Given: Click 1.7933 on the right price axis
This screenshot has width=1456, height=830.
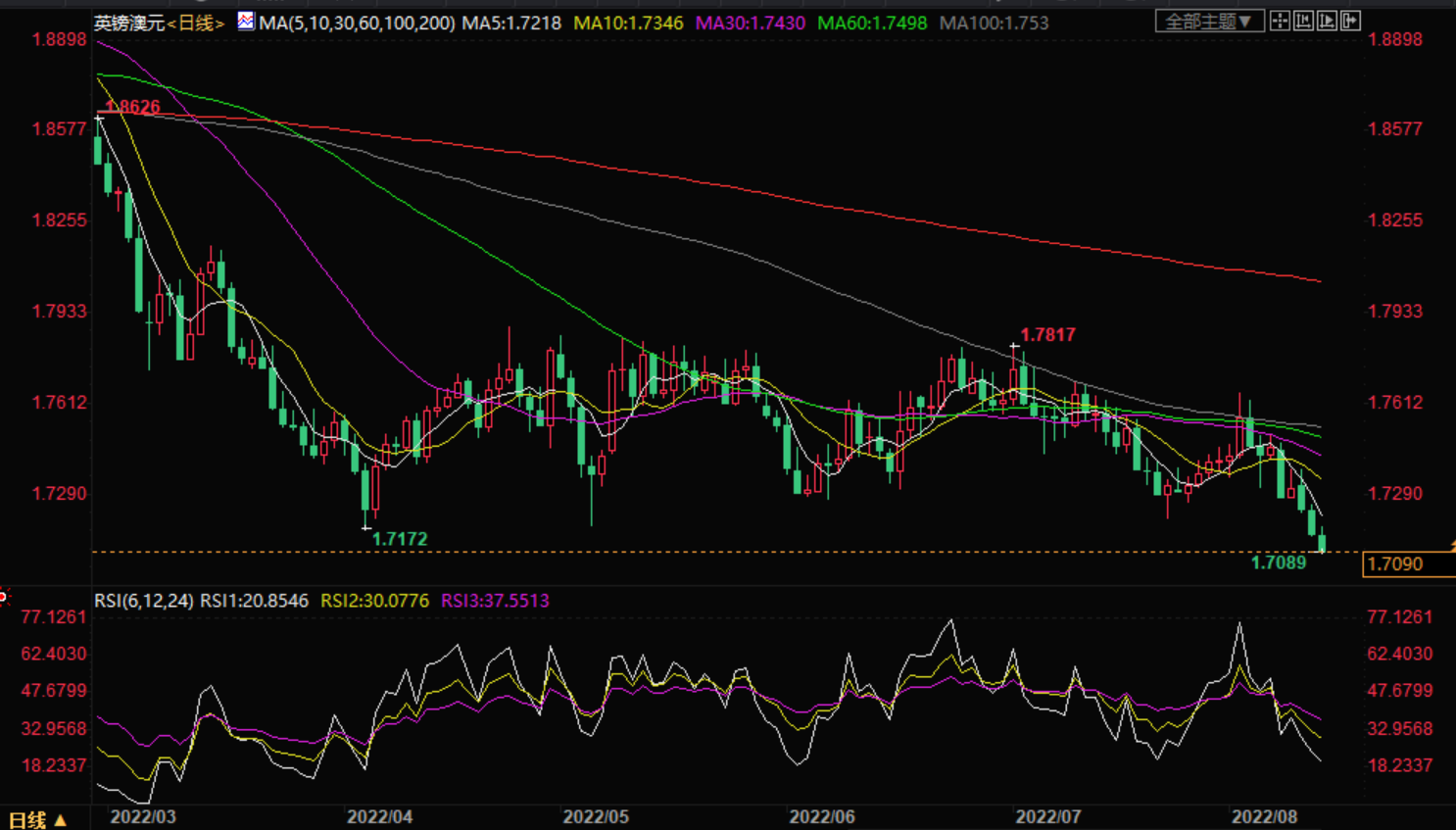Looking at the screenshot, I should [1395, 311].
